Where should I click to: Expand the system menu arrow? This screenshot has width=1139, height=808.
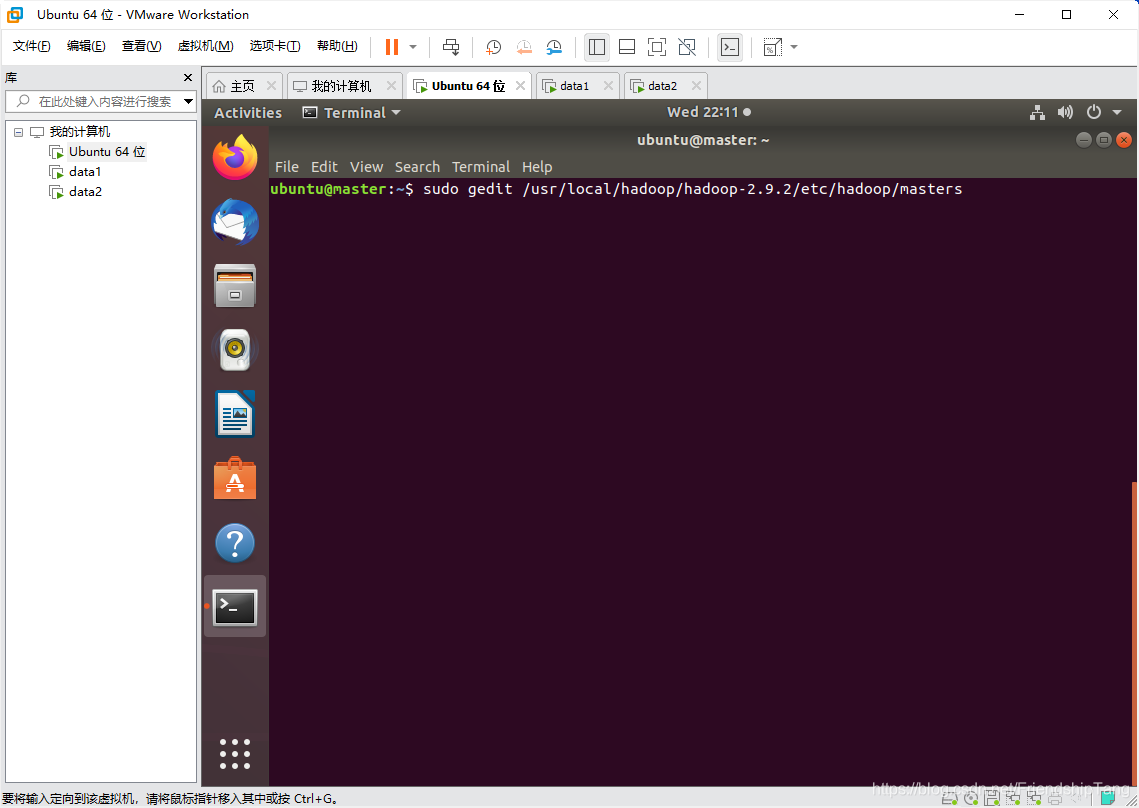[x=1117, y=112]
